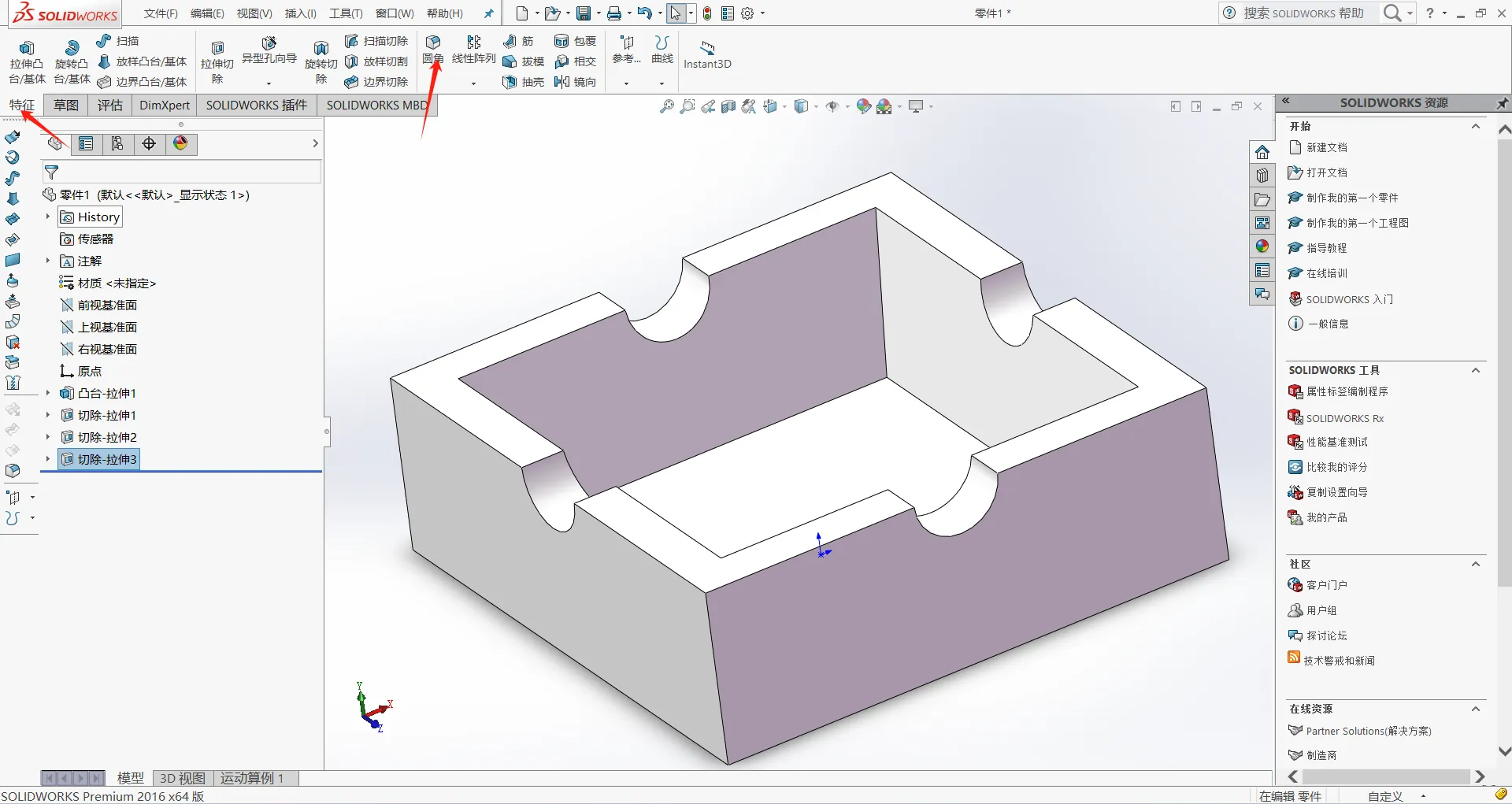The image size is (1512, 804).
Task: Expand the 凸台-拉伸1 feature node
Action: pyautogui.click(x=47, y=393)
